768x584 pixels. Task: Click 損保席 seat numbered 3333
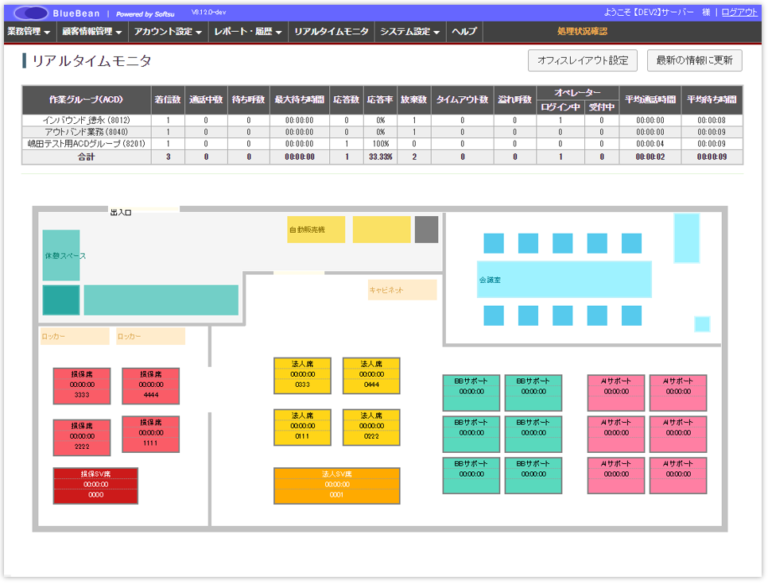pyautogui.click(x=81, y=385)
